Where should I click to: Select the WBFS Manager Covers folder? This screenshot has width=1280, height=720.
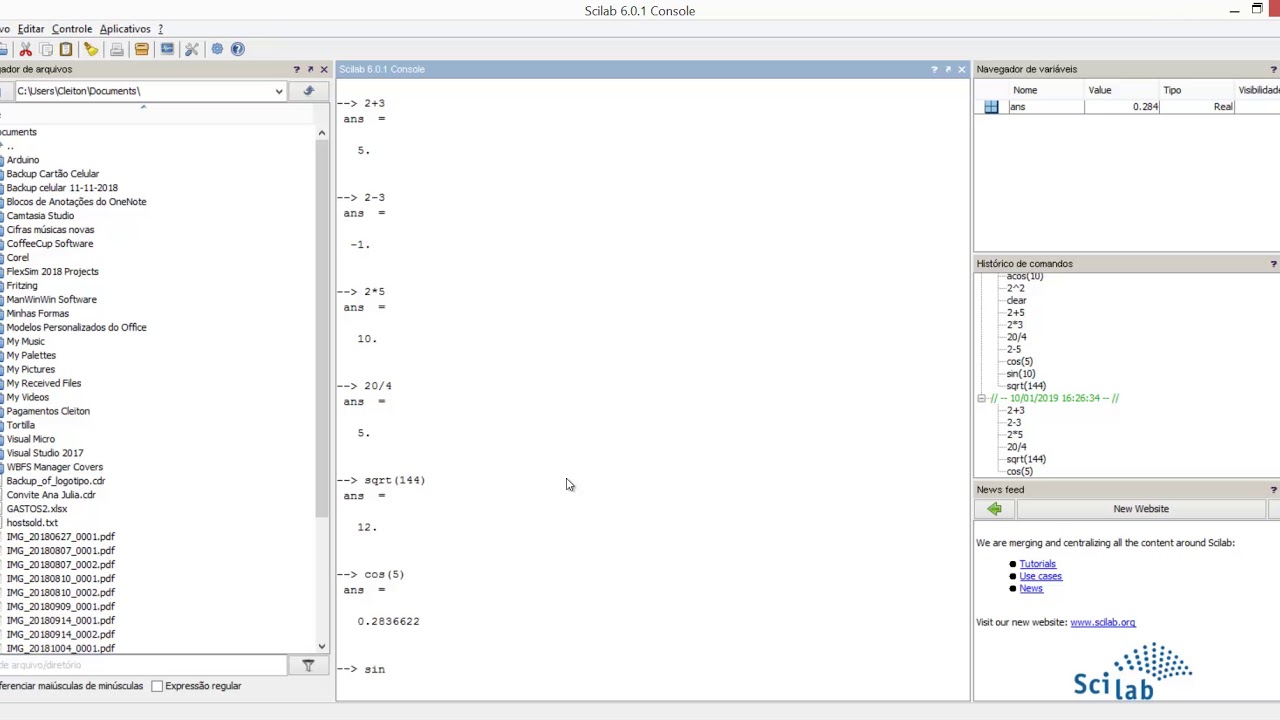(x=55, y=467)
